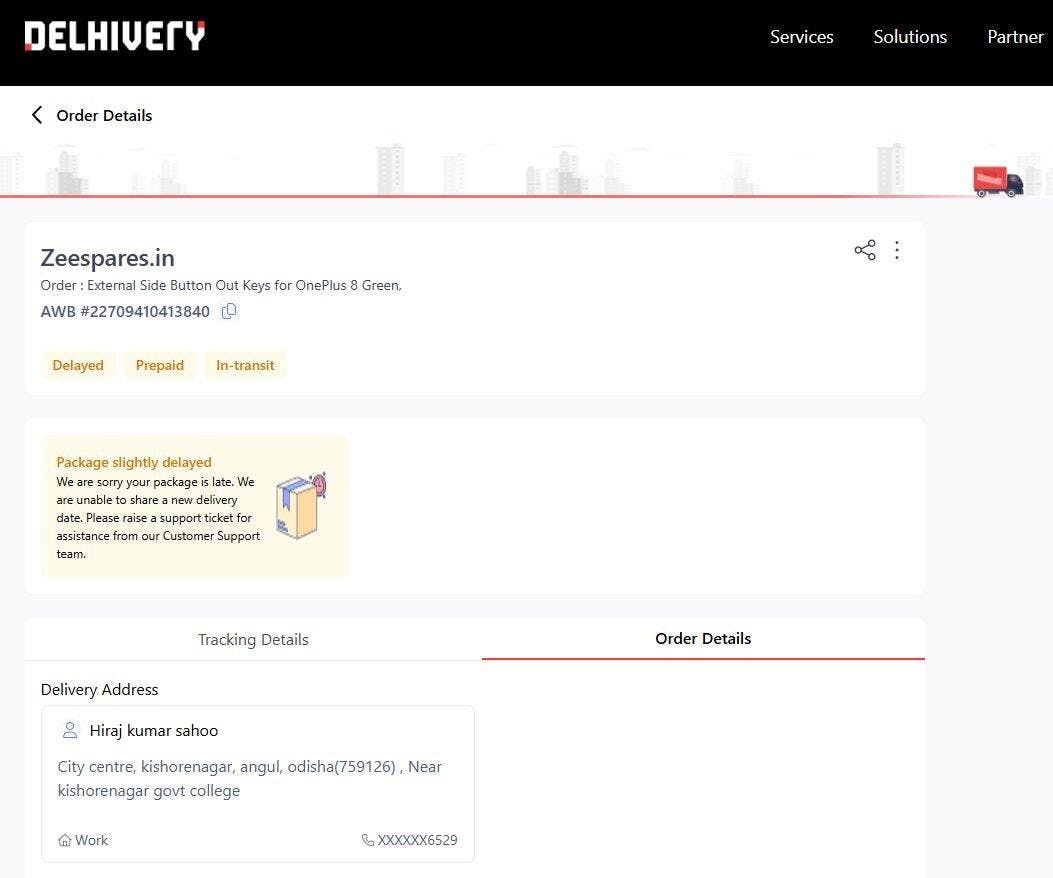Click the phone icon beside XXXXXX6529
This screenshot has width=1053, height=878.
point(367,840)
